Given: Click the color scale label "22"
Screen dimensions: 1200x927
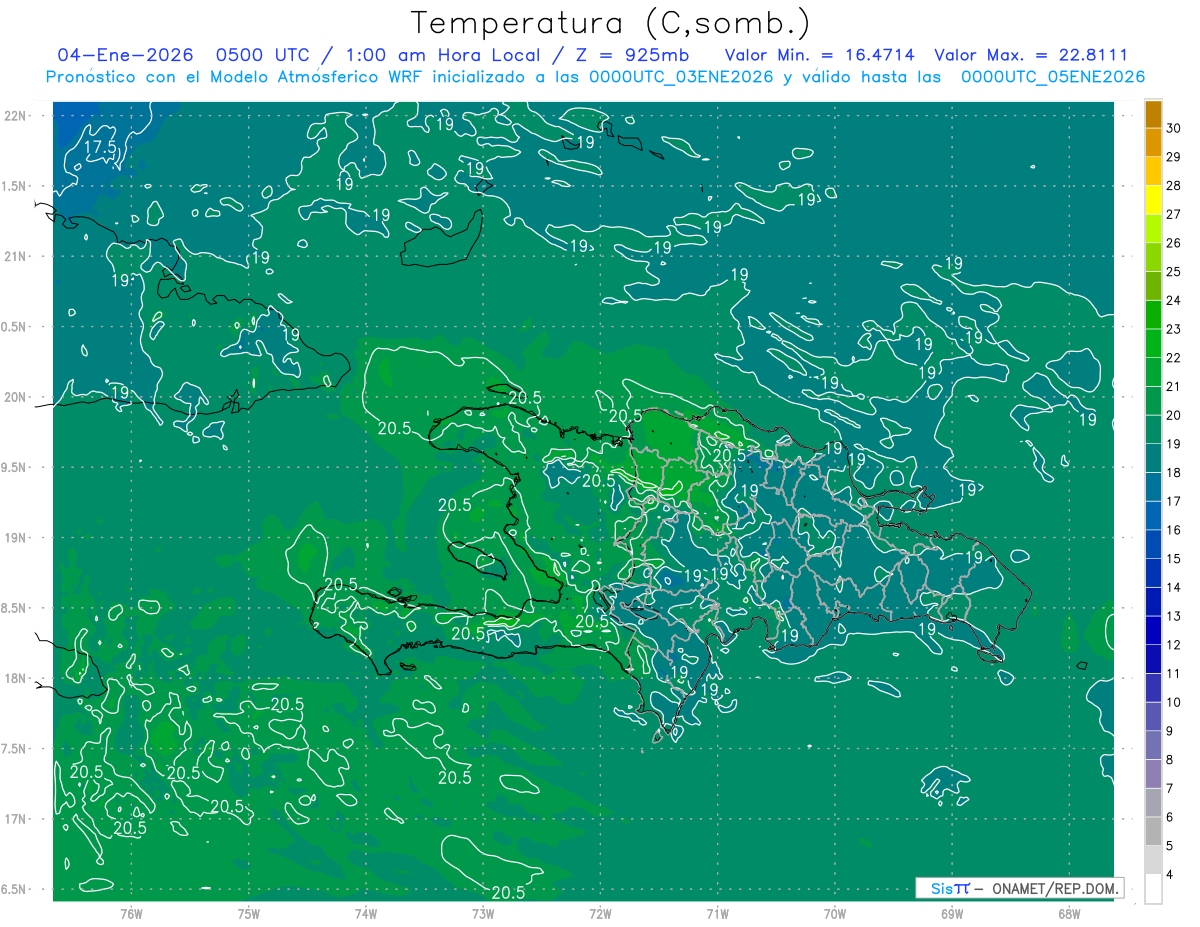Looking at the screenshot, I should (1175, 358).
